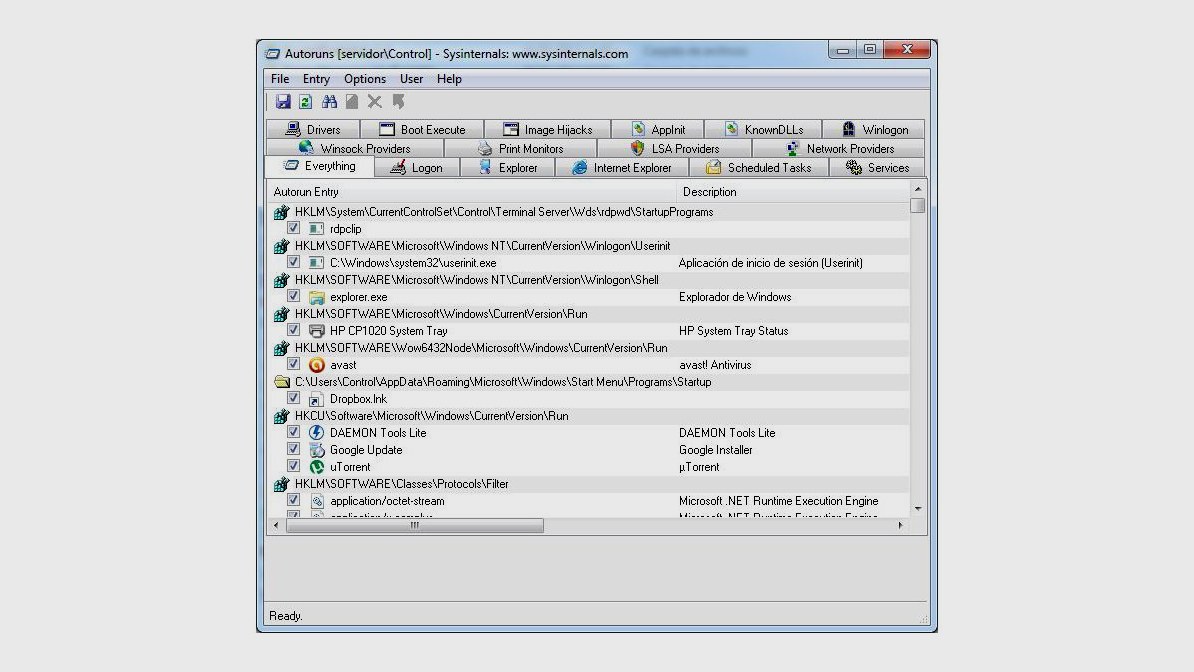Click the horizontal scrollbar right arrow
The image size is (1194, 672).
click(x=901, y=525)
